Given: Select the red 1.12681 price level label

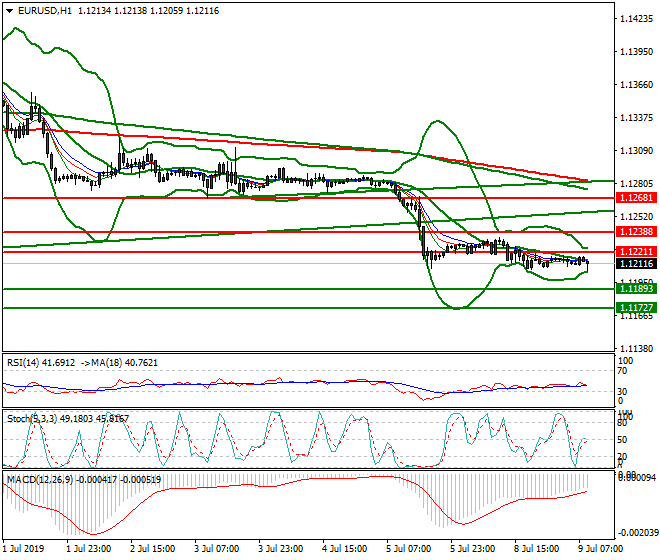Looking at the screenshot, I should 636,198.
